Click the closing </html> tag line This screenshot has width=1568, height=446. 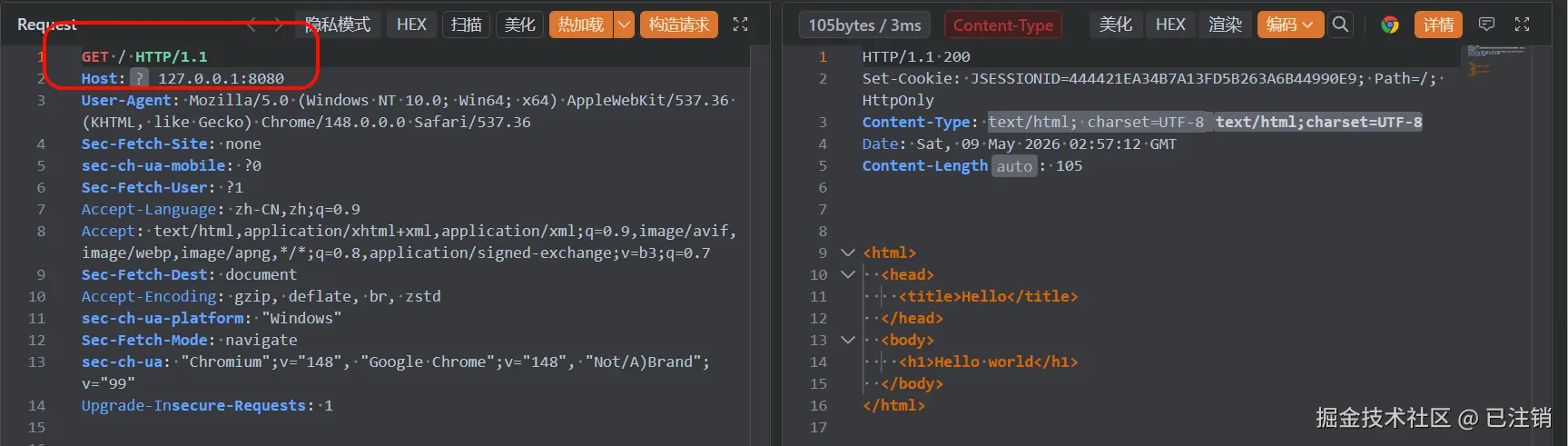click(x=893, y=405)
